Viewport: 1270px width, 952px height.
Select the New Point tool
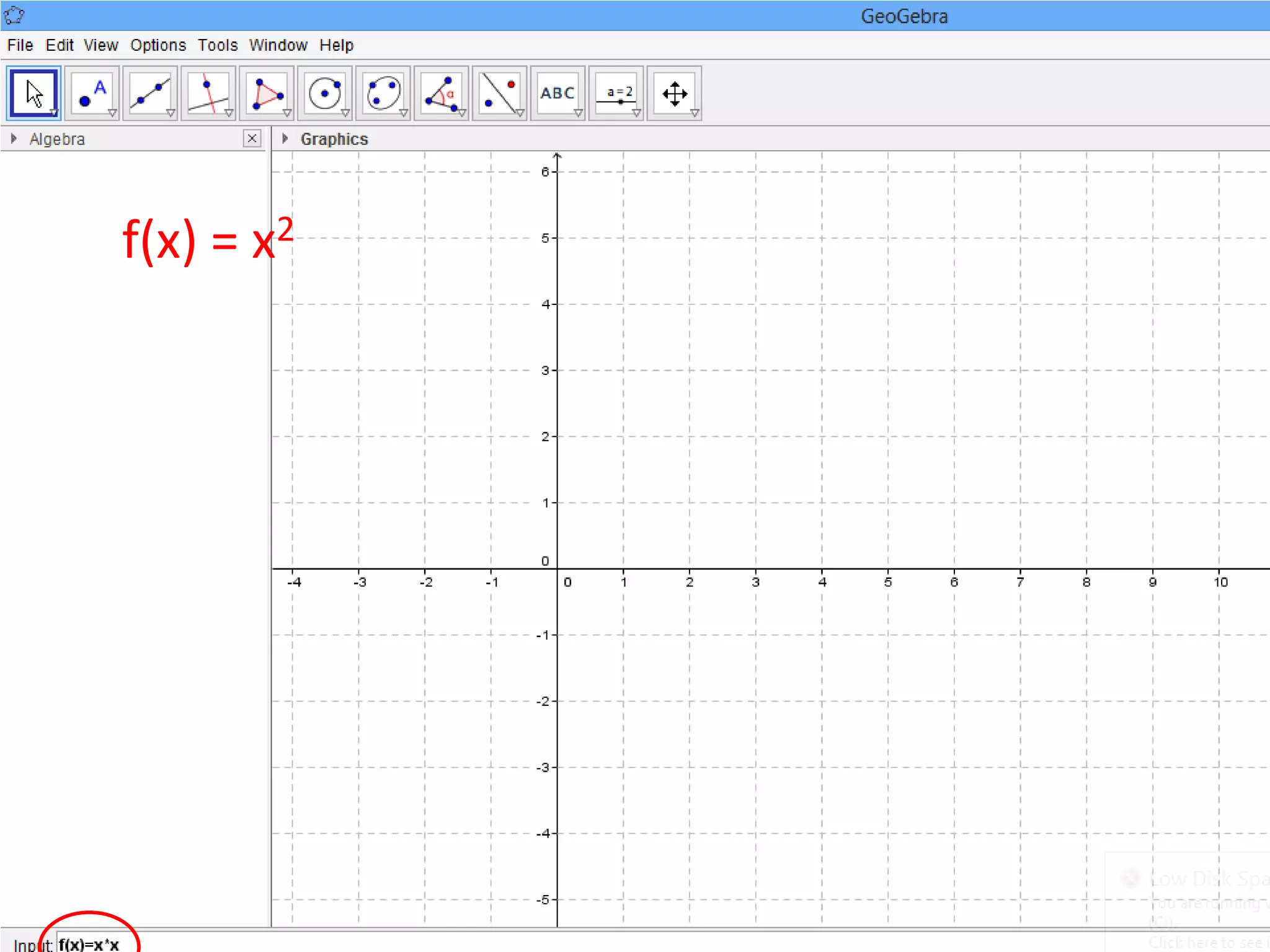[91, 93]
